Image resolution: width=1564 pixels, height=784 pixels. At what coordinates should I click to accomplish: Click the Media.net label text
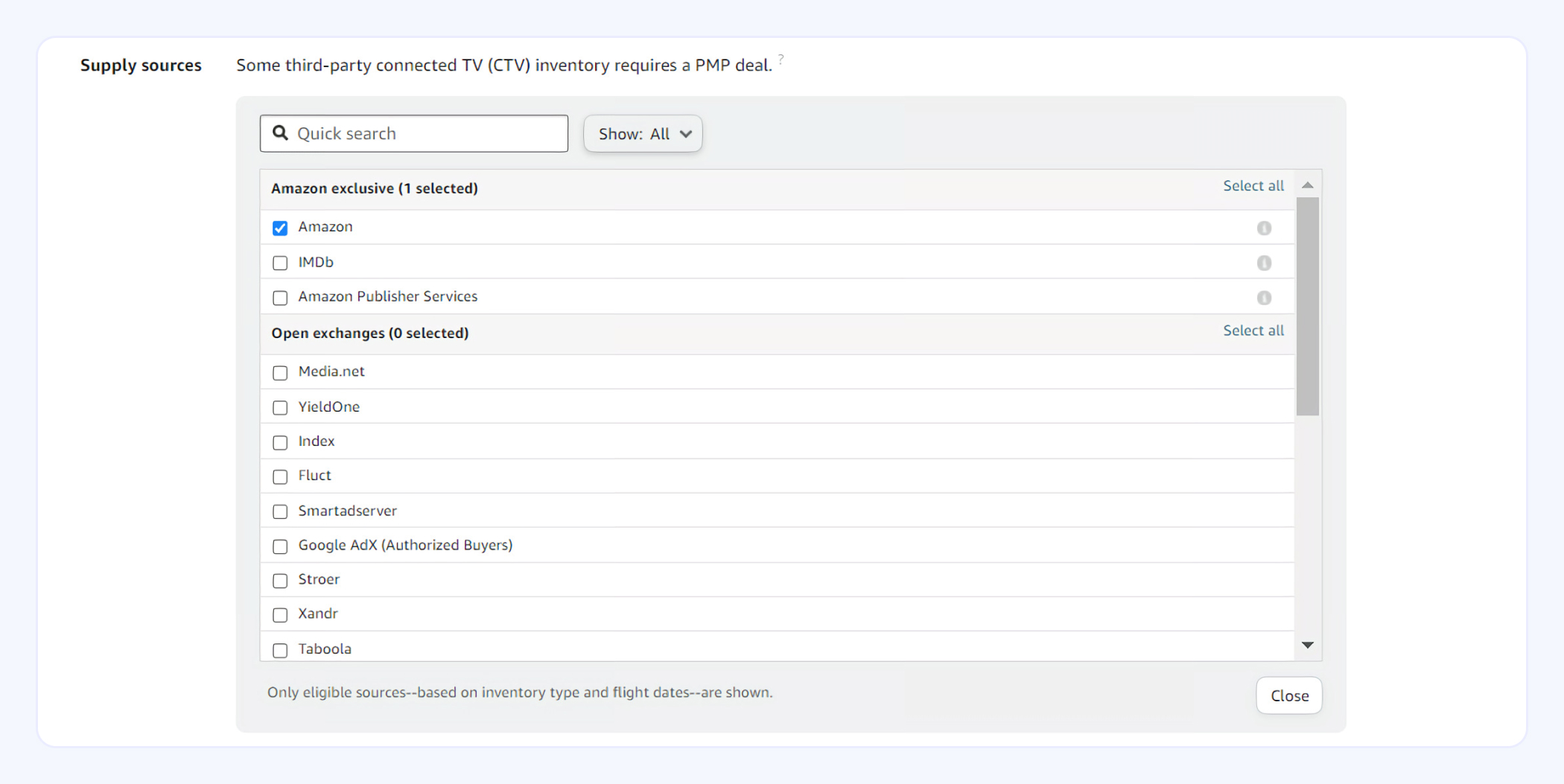point(331,372)
